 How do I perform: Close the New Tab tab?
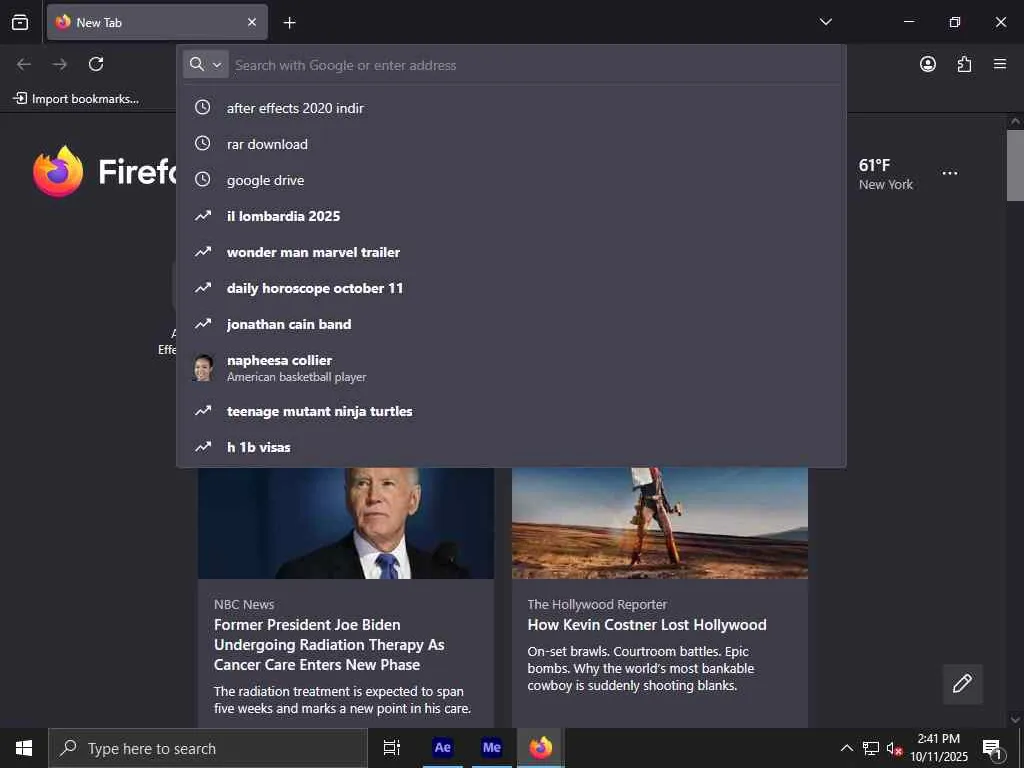coord(252,22)
